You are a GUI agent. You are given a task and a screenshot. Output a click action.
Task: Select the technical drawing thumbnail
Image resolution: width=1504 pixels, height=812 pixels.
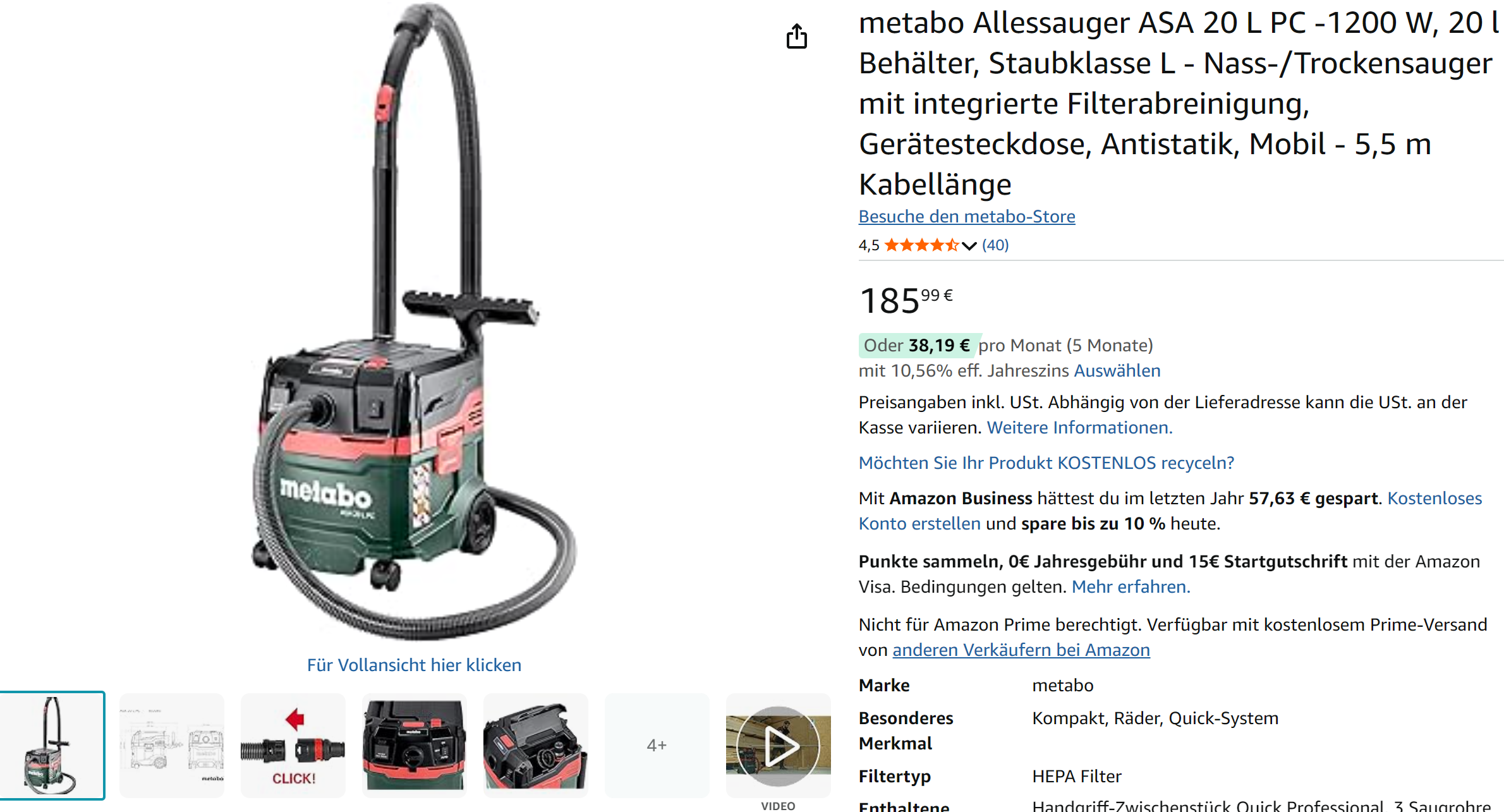pyautogui.click(x=172, y=745)
